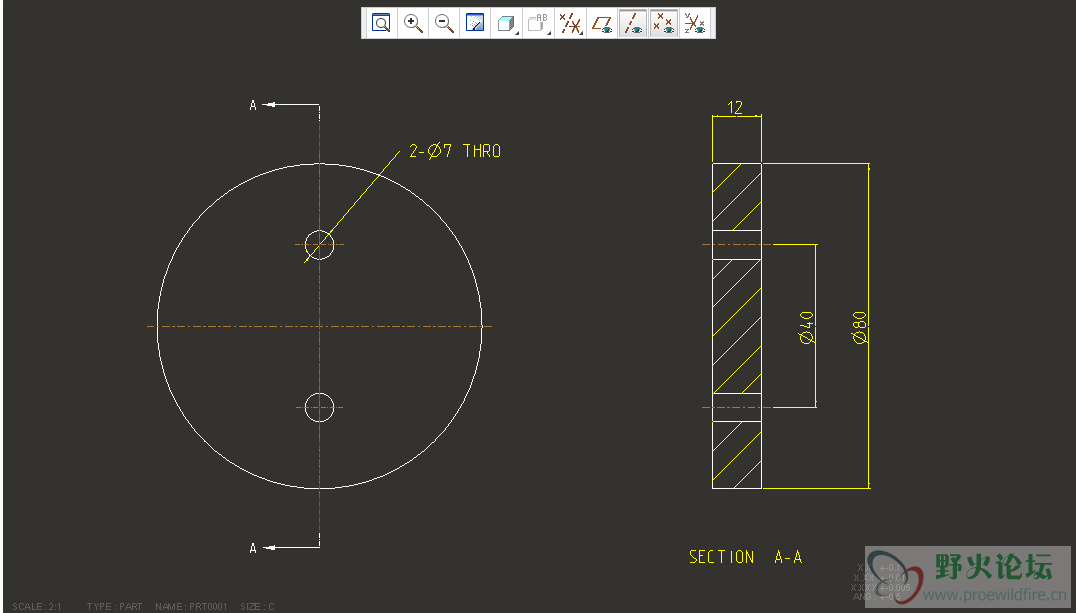
Task: Select the Zoom Out magnifier tool
Action: point(445,23)
